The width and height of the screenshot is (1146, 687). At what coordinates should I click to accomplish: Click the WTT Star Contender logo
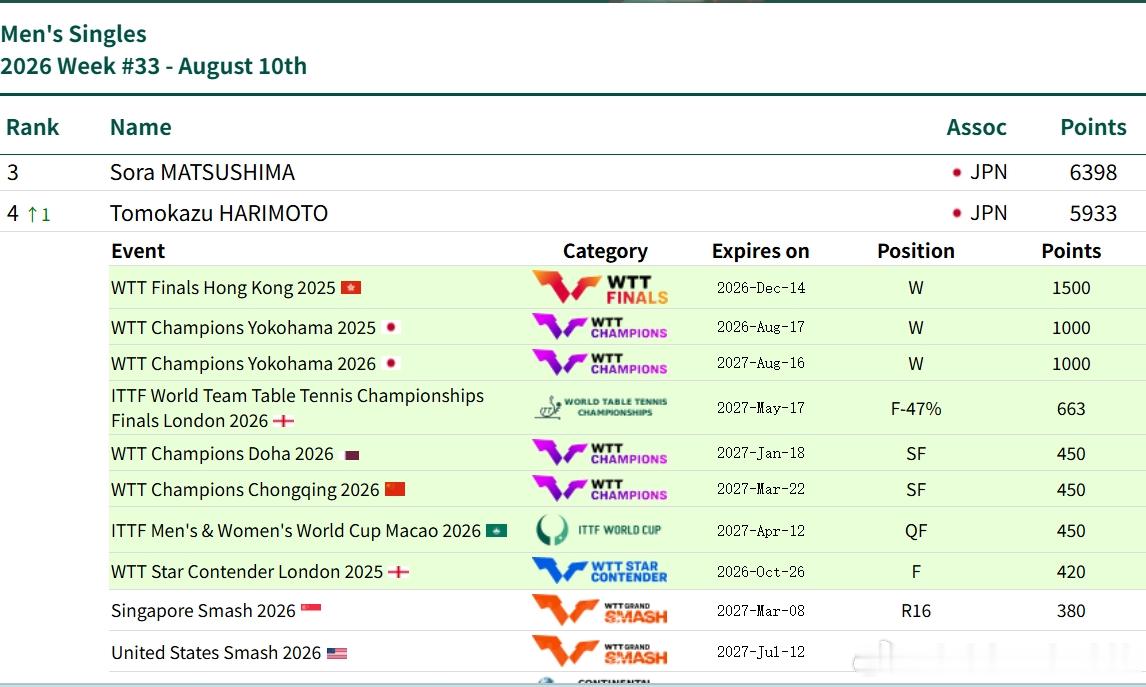tap(600, 571)
